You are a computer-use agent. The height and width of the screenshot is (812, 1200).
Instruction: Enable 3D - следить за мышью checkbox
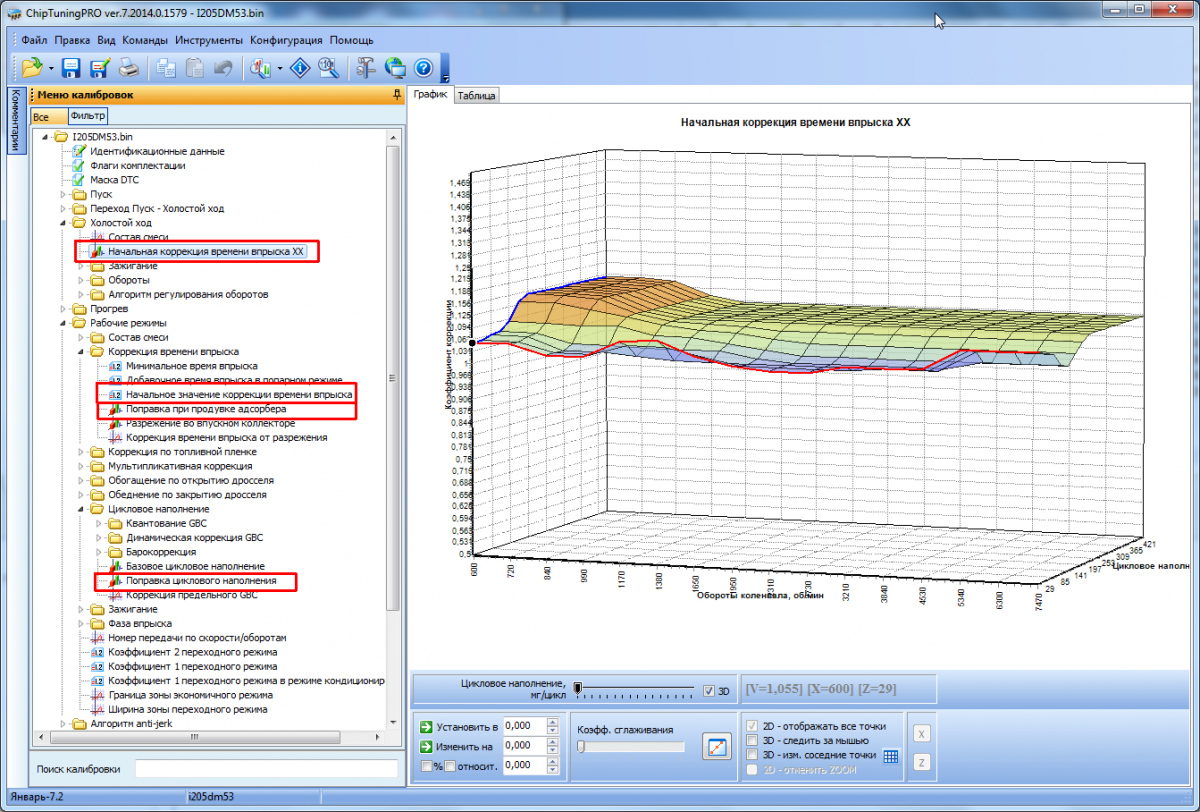click(x=753, y=740)
